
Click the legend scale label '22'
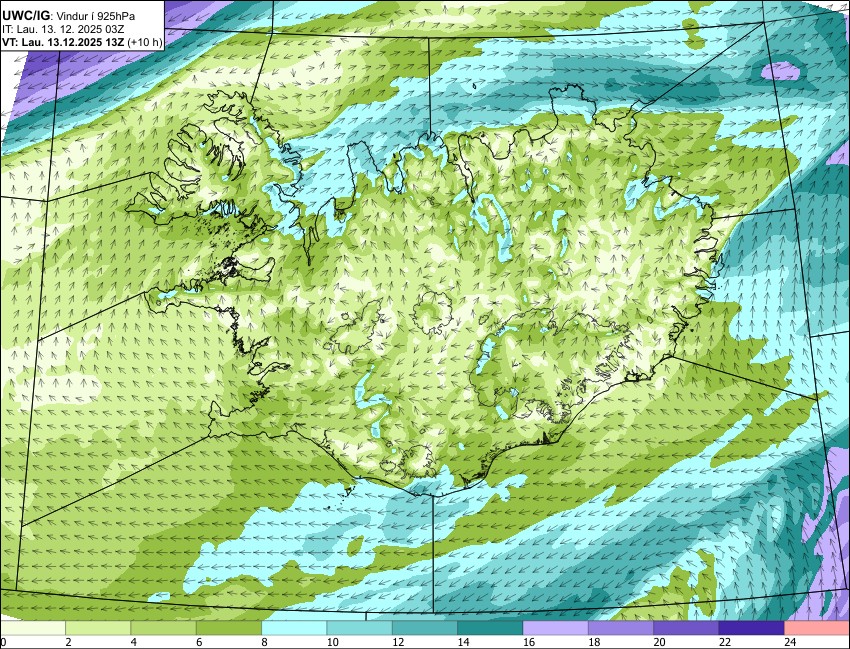(724, 642)
